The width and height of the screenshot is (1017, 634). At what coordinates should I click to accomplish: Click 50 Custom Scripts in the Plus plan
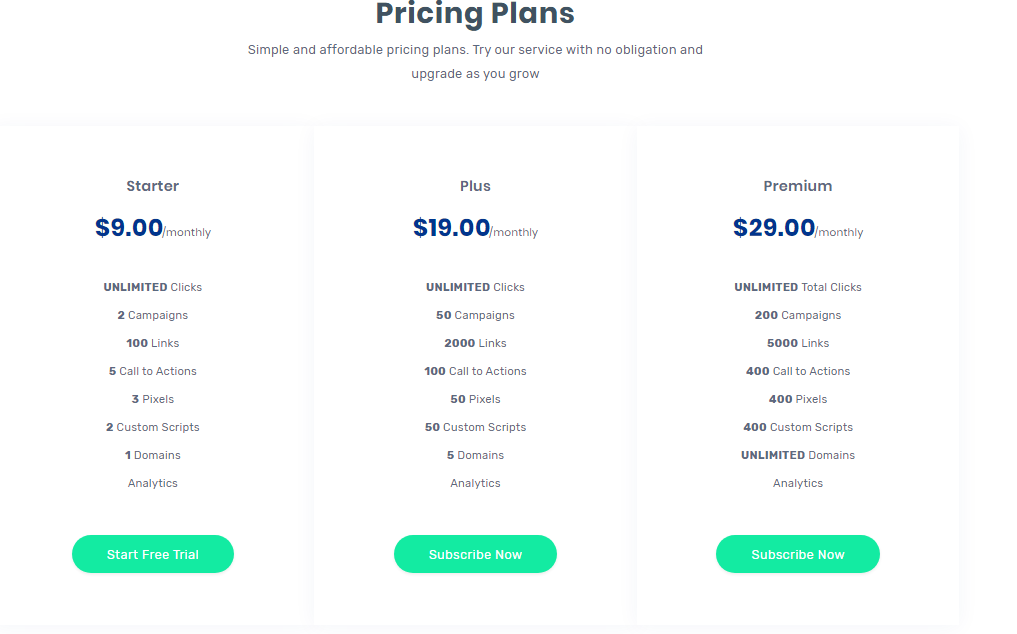coord(475,427)
